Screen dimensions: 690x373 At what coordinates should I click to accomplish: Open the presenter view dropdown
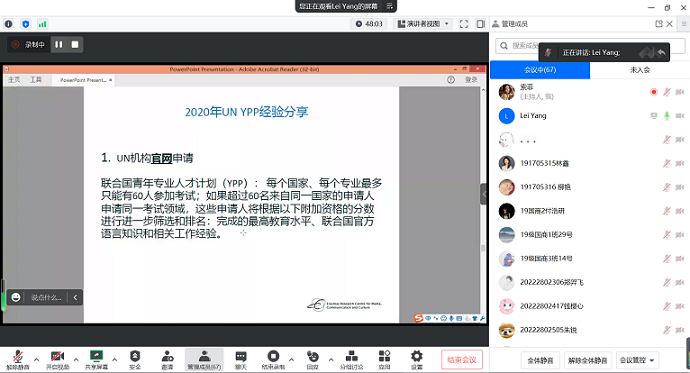(423, 24)
